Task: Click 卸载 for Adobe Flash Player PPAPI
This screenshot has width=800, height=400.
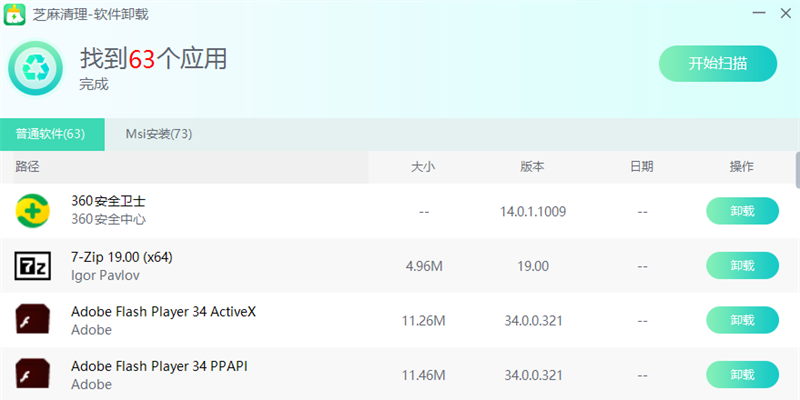Action: point(742,374)
